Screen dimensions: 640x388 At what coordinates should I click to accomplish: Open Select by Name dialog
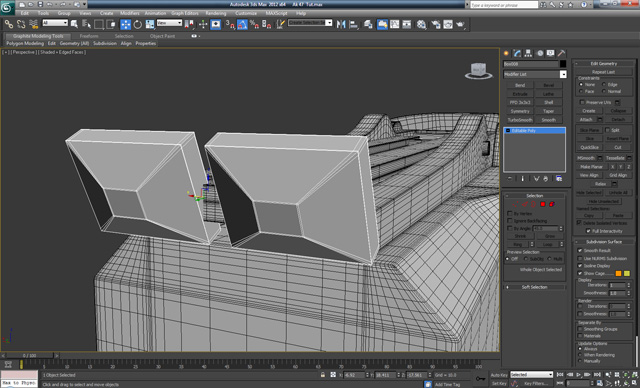pos(86,24)
